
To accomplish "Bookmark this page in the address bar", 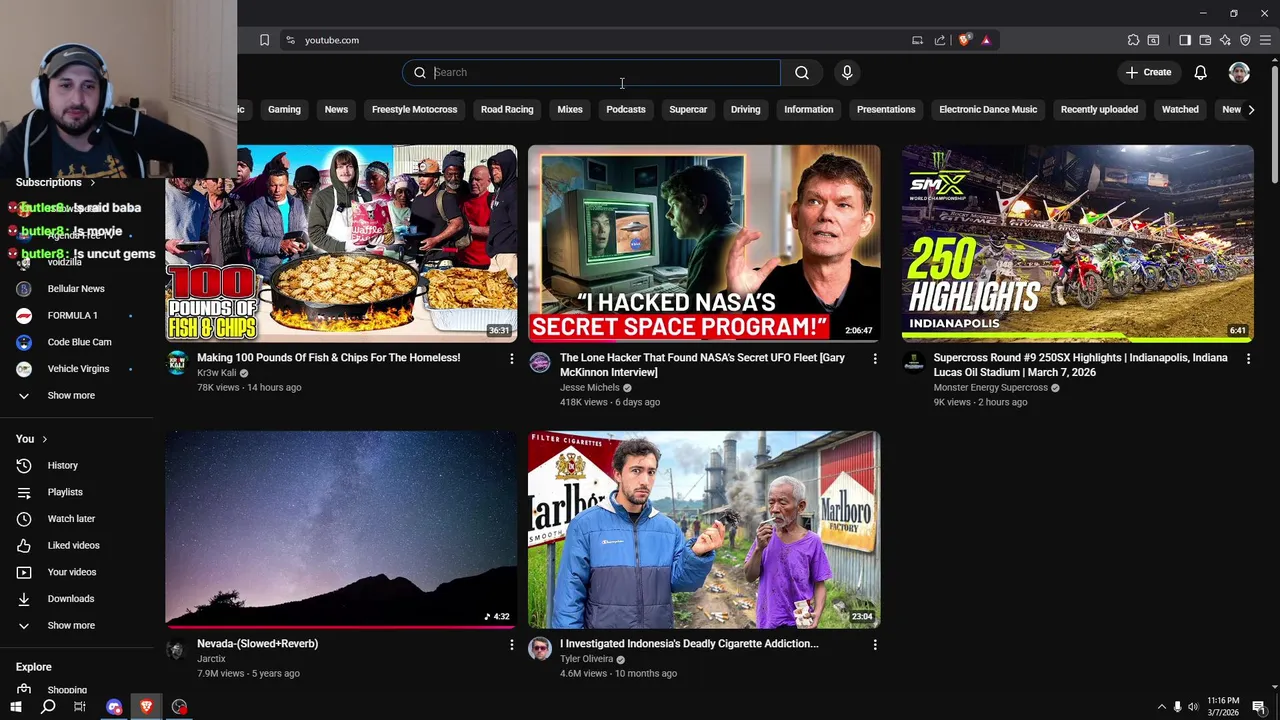I will 264,40.
